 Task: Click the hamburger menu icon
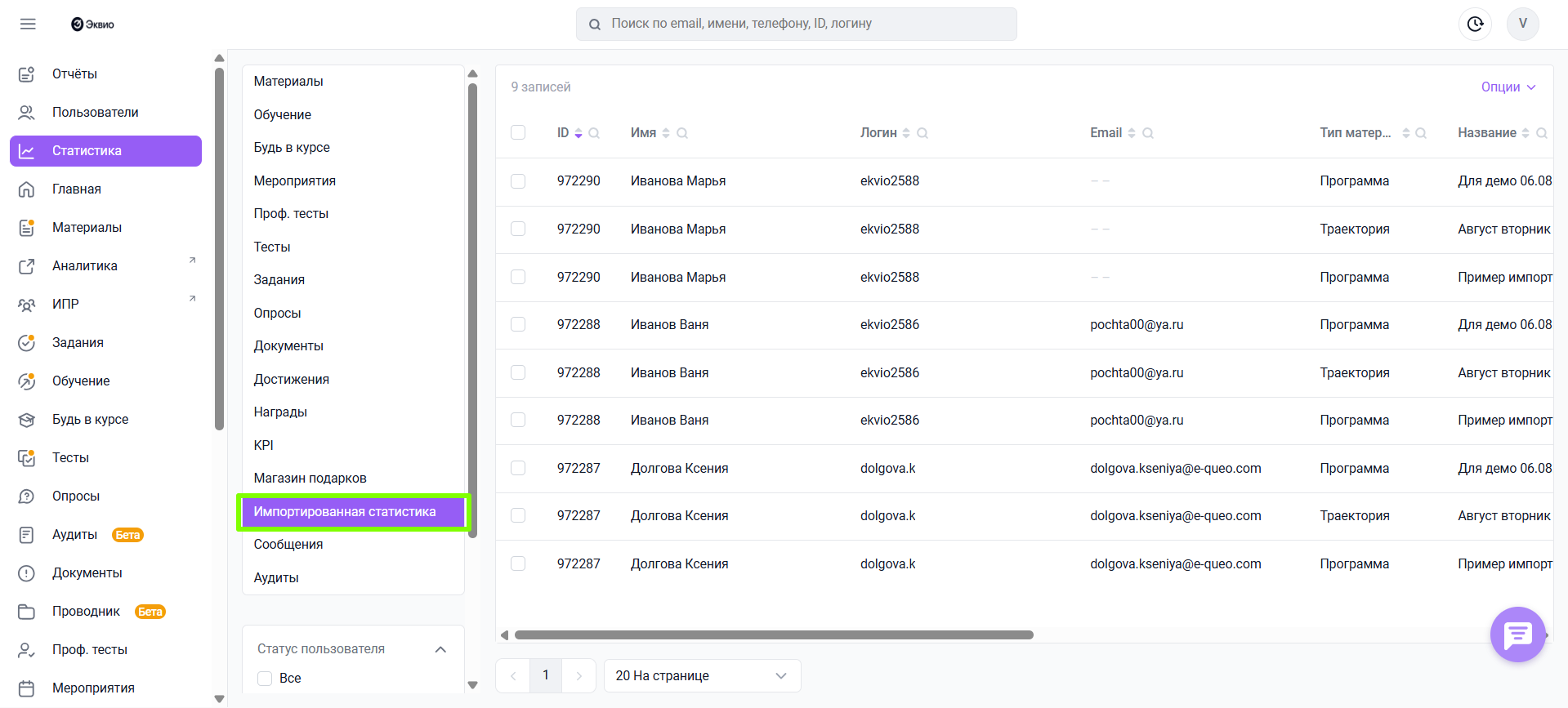(x=28, y=24)
